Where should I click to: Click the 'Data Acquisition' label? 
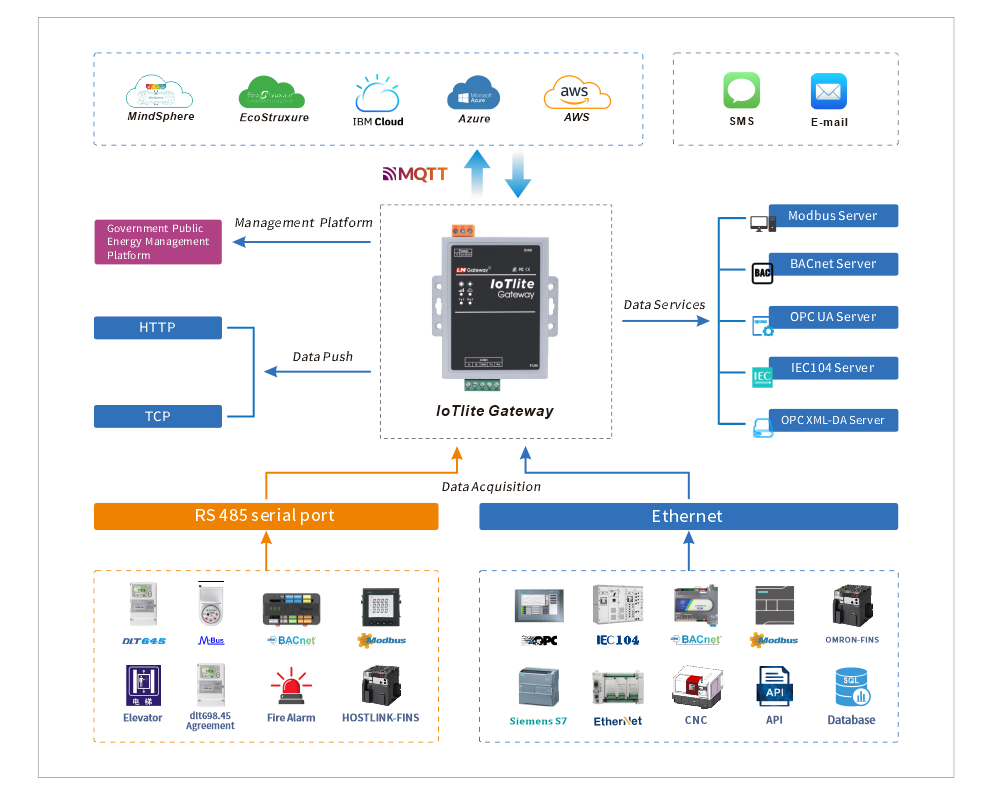(x=491, y=487)
